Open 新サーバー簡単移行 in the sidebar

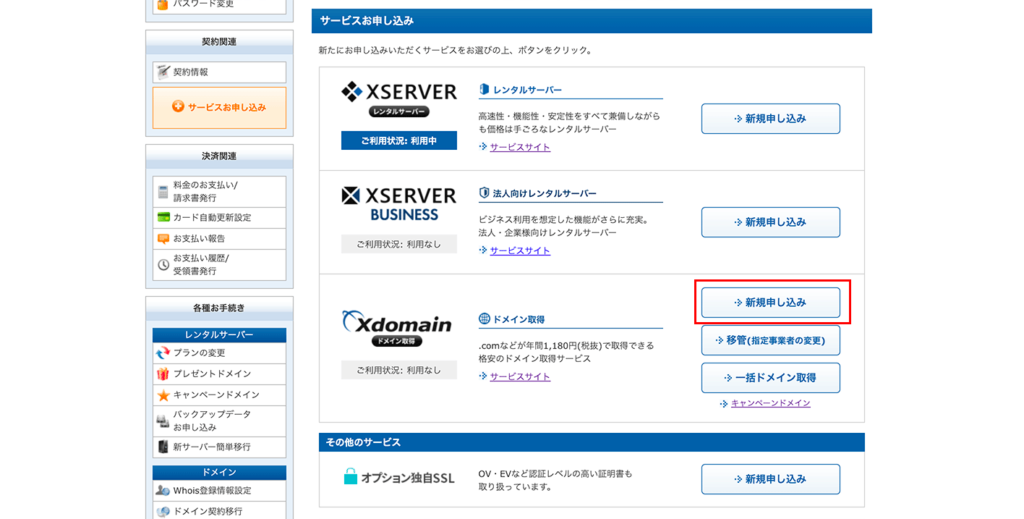[x=219, y=447]
